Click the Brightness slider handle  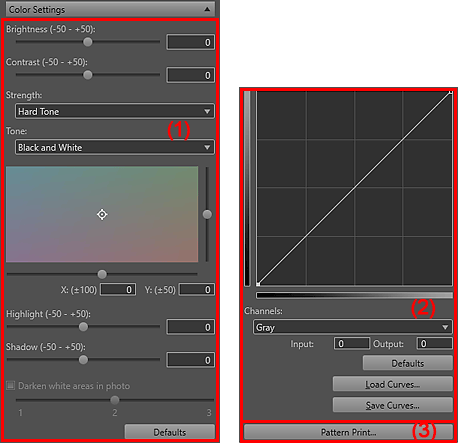[88, 42]
